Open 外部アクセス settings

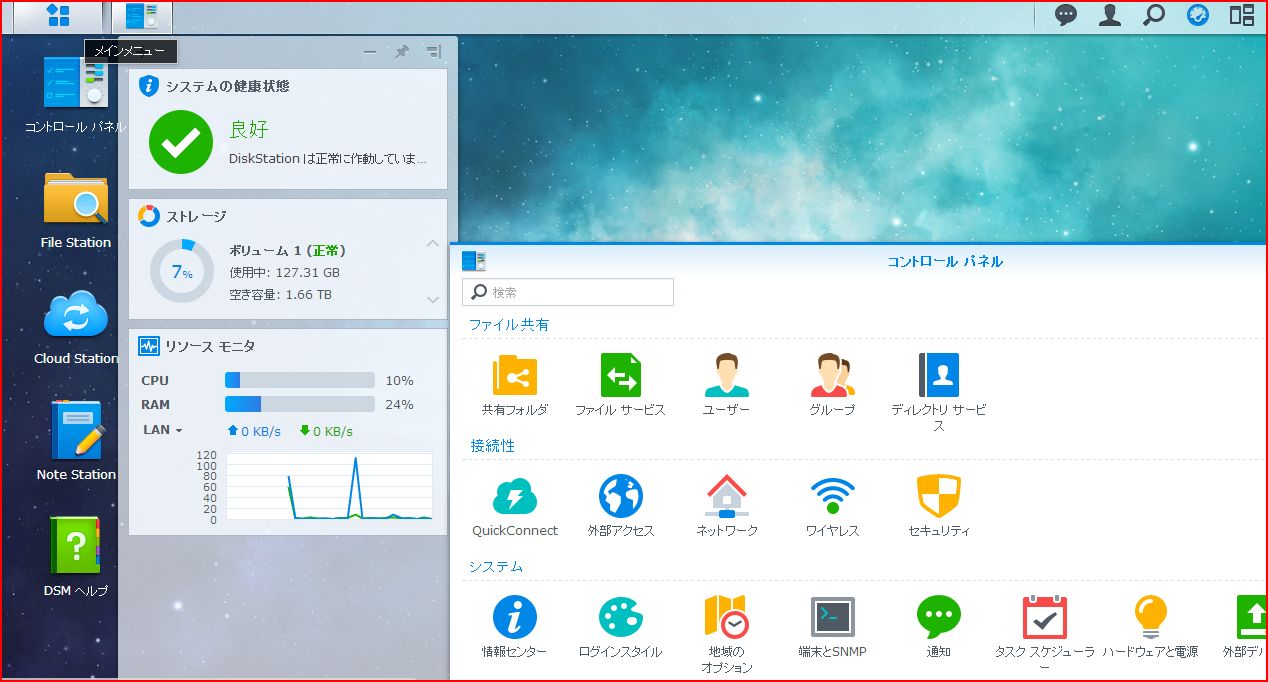pyautogui.click(x=620, y=506)
